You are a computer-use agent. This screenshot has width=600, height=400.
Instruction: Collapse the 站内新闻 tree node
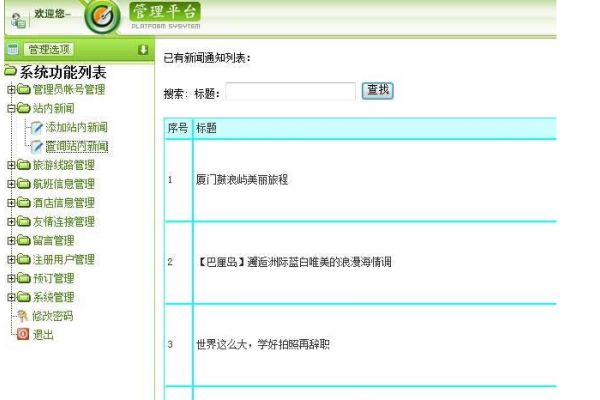[11, 108]
